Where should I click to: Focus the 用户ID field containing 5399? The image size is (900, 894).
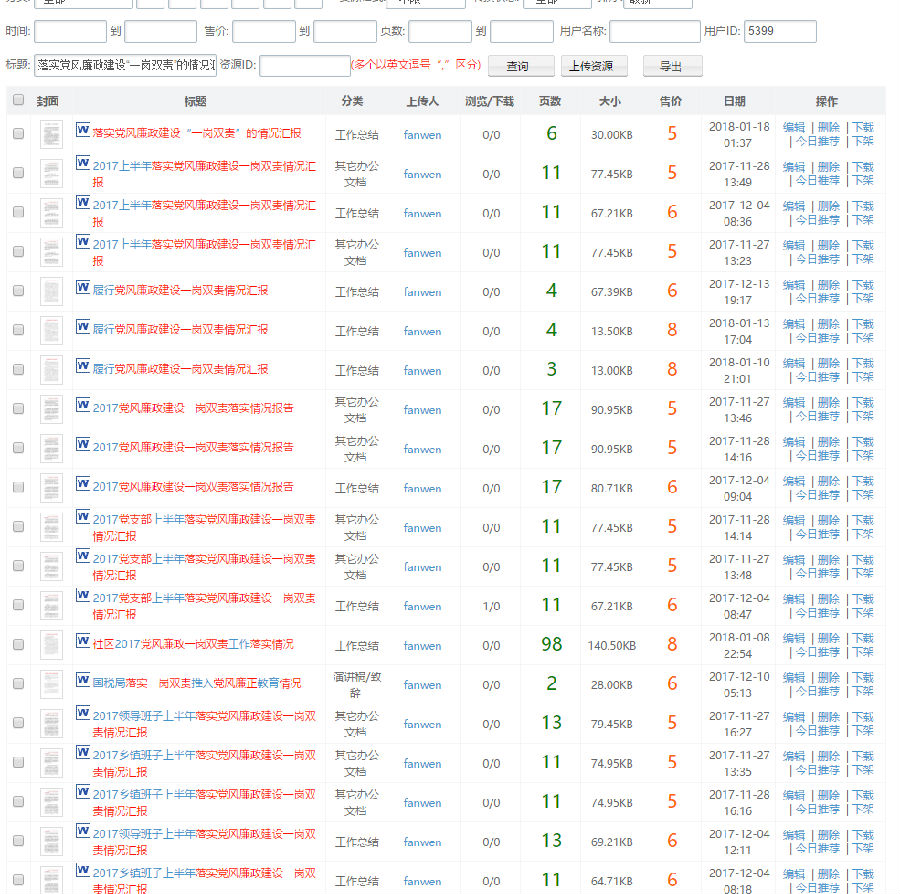(x=780, y=32)
